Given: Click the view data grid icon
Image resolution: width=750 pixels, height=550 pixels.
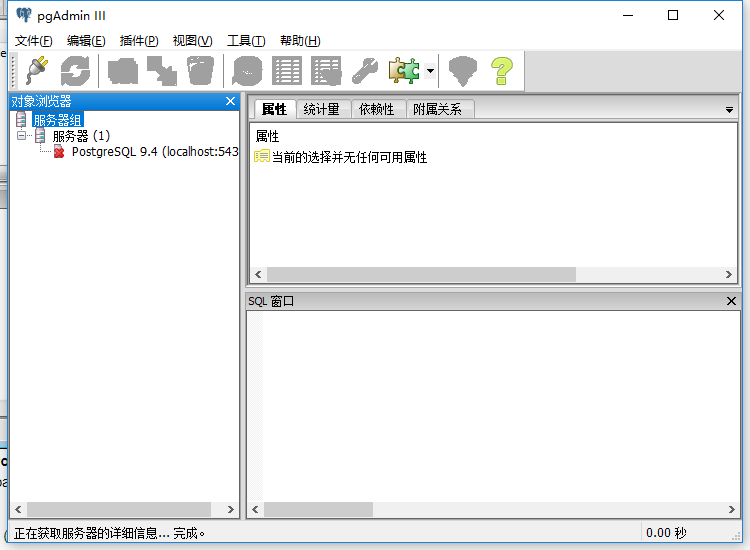Looking at the screenshot, I should 287,71.
